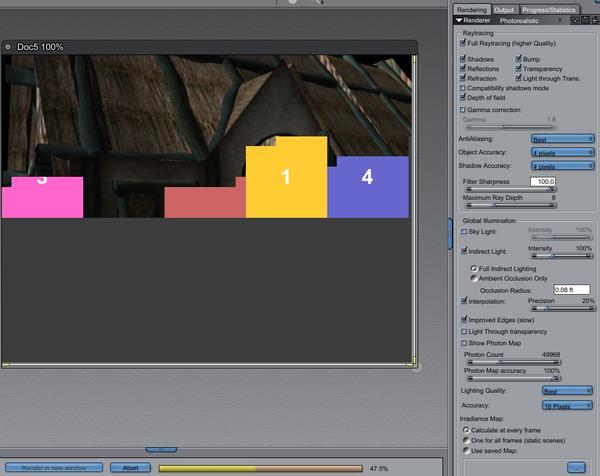The width and height of the screenshot is (600, 476).
Task: Enable the Sky Light checkbox
Action: (464, 231)
